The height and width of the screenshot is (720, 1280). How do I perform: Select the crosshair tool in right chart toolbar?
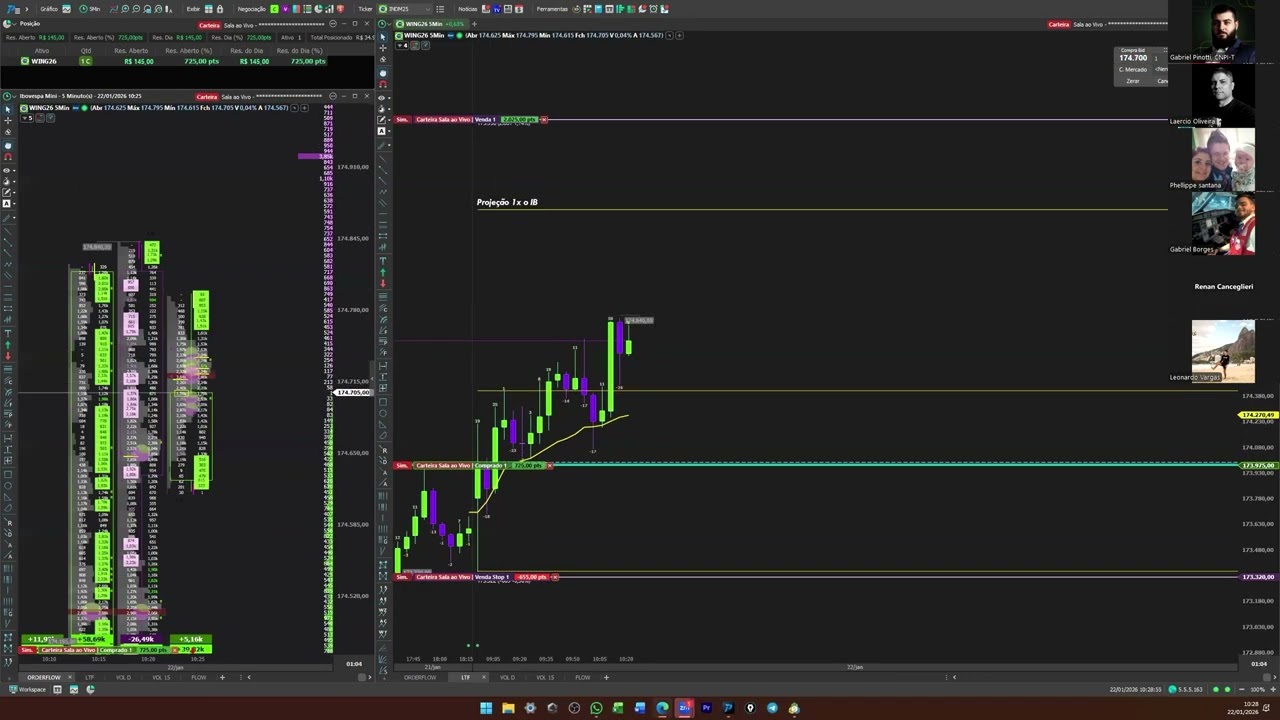point(383,48)
